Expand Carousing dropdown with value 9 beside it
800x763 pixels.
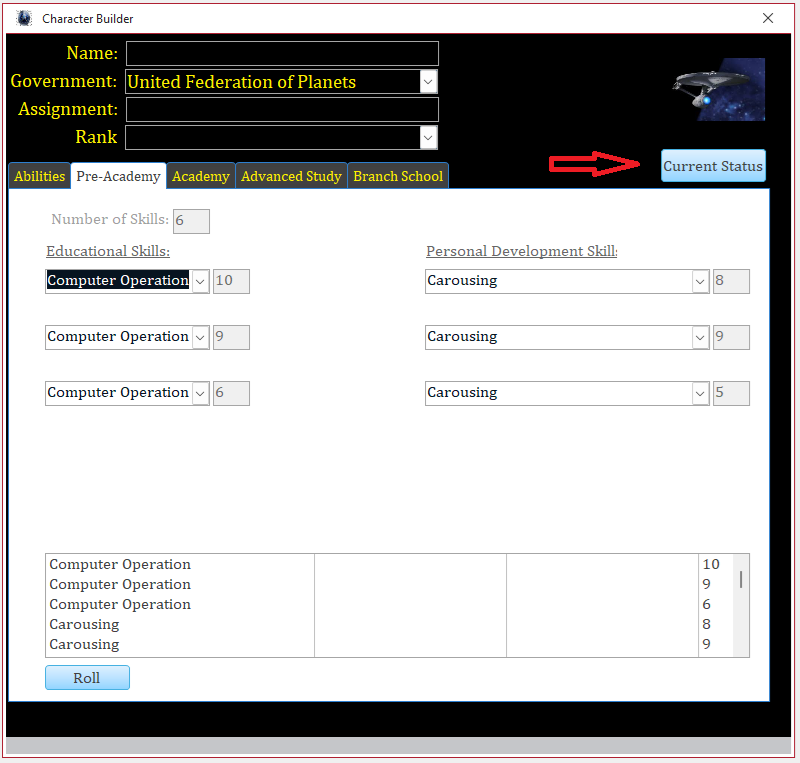(700, 337)
